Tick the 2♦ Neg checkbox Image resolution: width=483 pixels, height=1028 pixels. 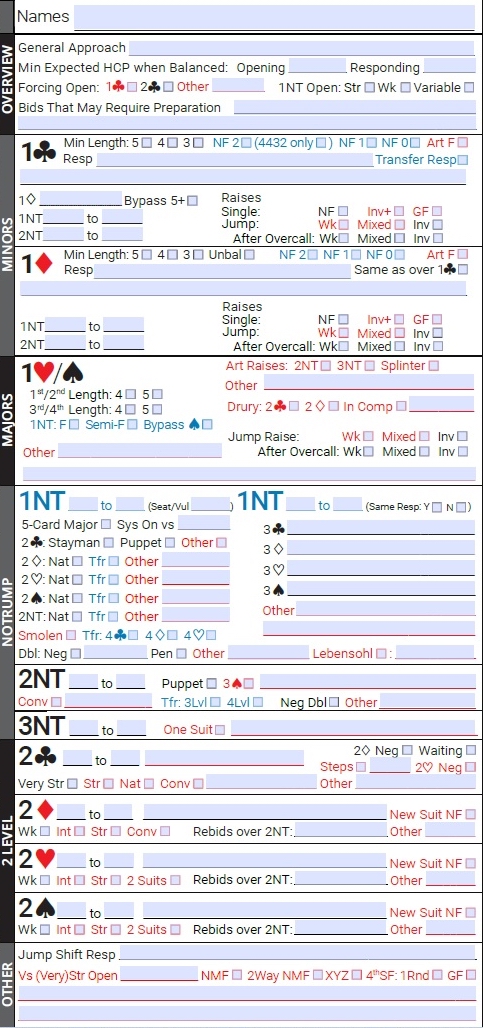click(407, 750)
